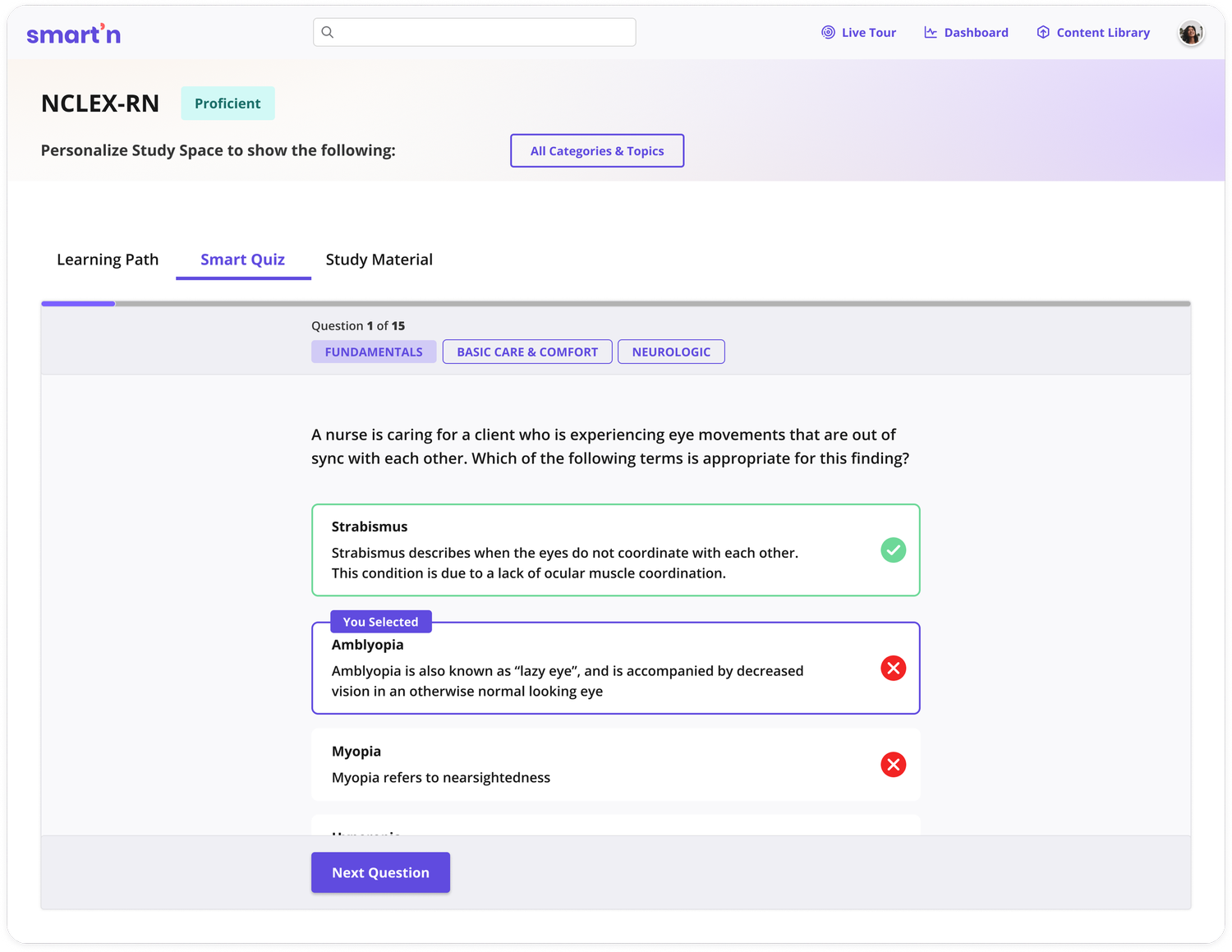Screen dimensions: 1232x952
Task: Click the red X beside Amblyopia
Action: point(894,668)
